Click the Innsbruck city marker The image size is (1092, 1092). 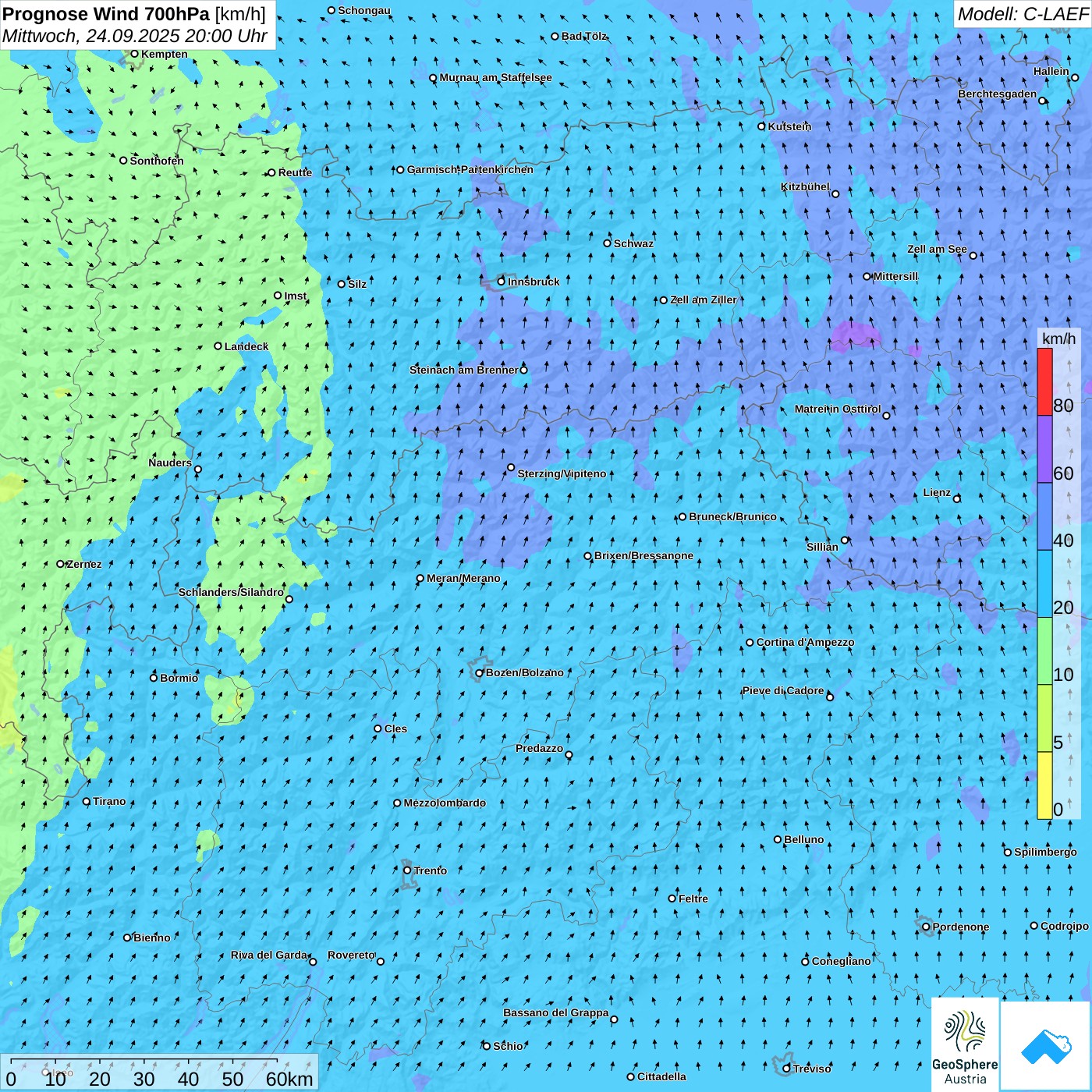click(x=502, y=282)
